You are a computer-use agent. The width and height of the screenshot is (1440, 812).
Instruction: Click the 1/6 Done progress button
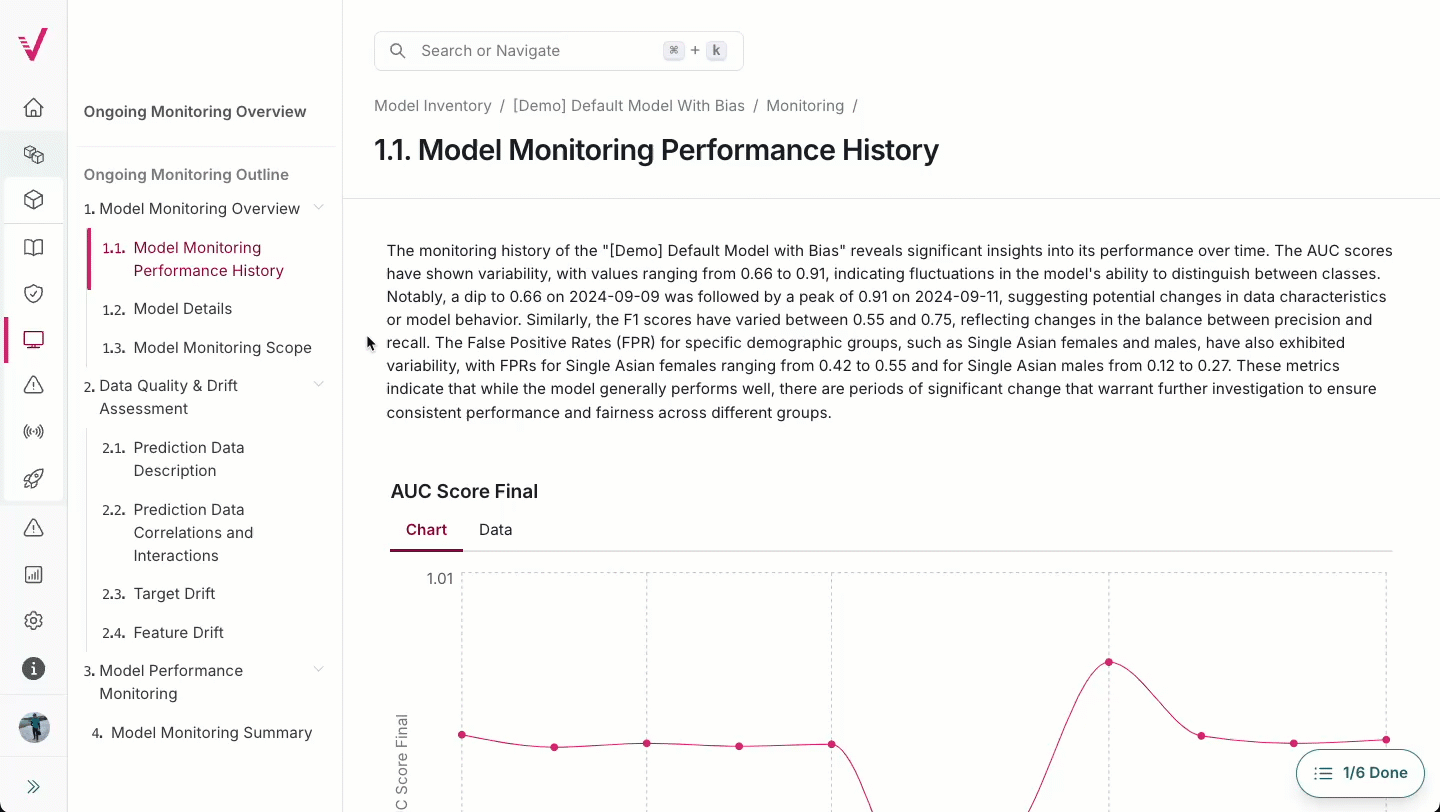pos(1360,773)
